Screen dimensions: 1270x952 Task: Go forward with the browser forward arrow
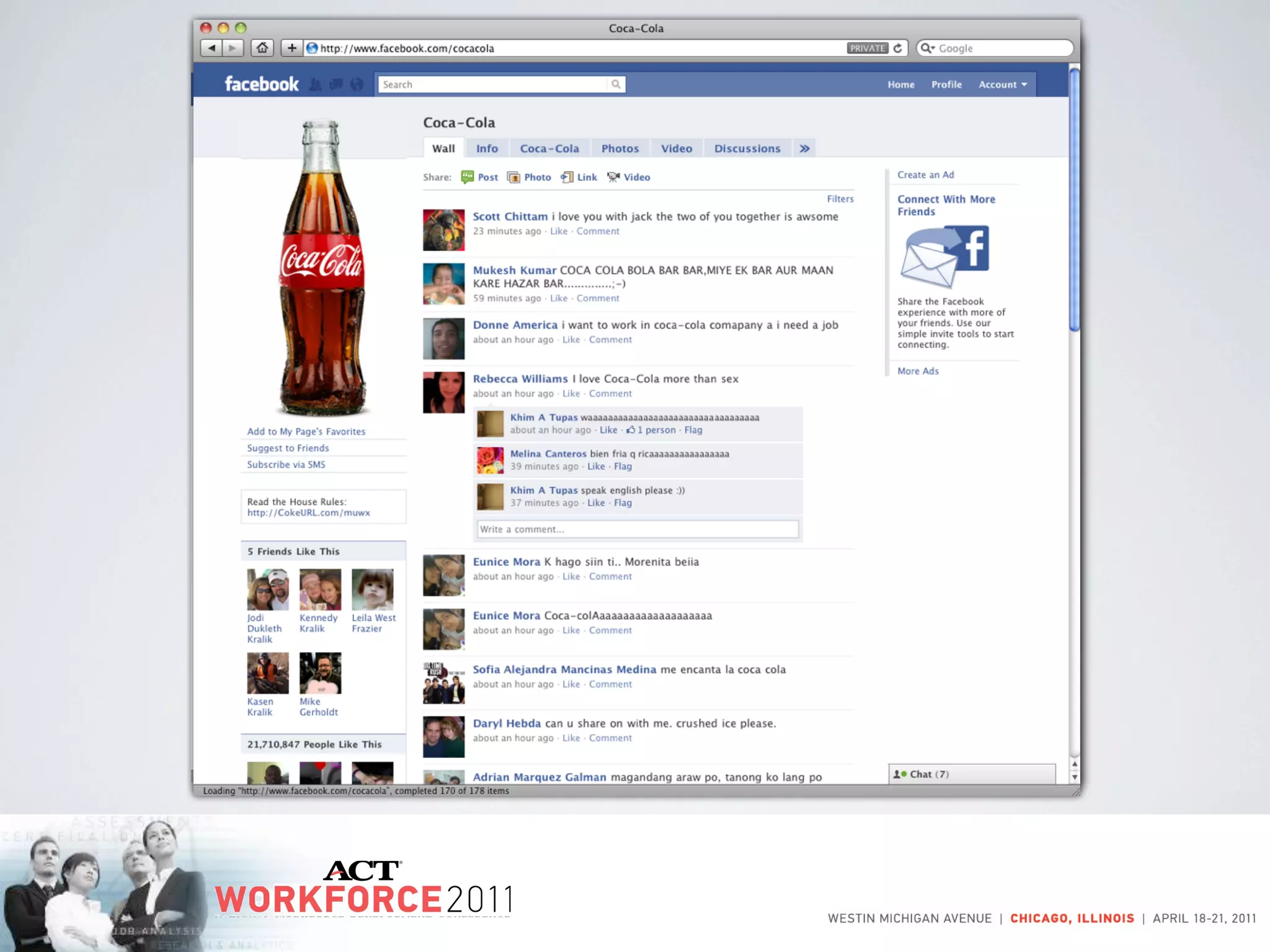[x=233, y=48]
